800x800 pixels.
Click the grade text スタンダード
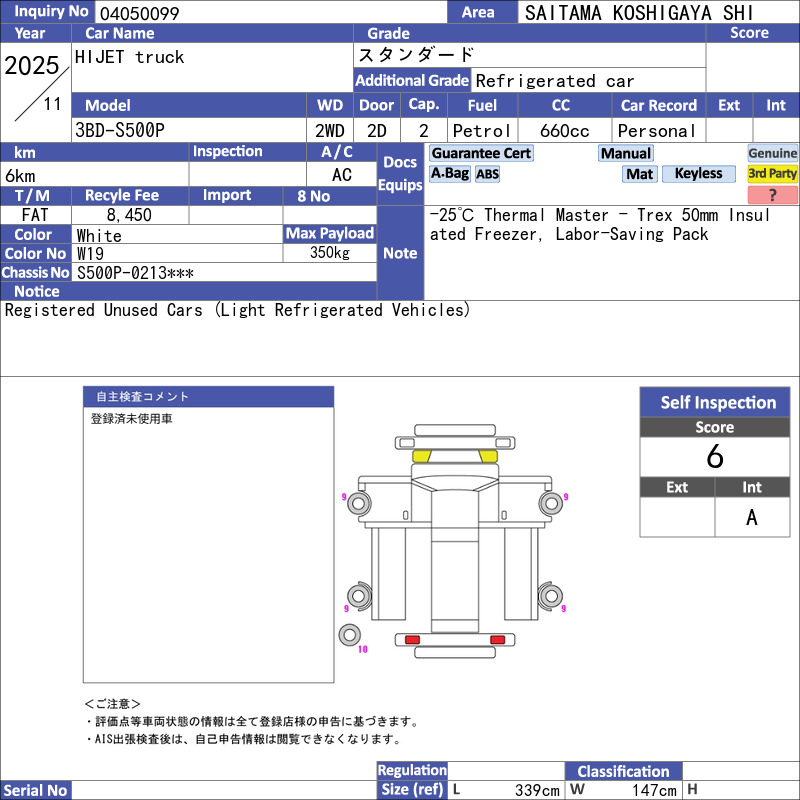point(416,55)
